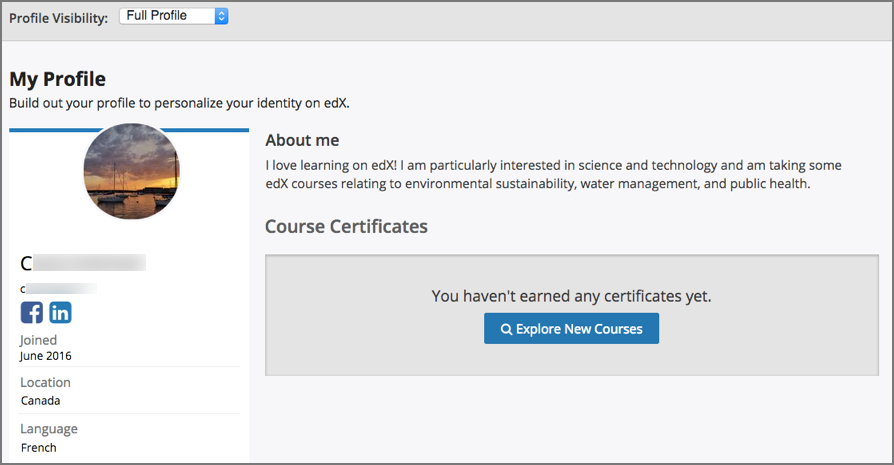Click the My Profile heading

coord(57,79)
